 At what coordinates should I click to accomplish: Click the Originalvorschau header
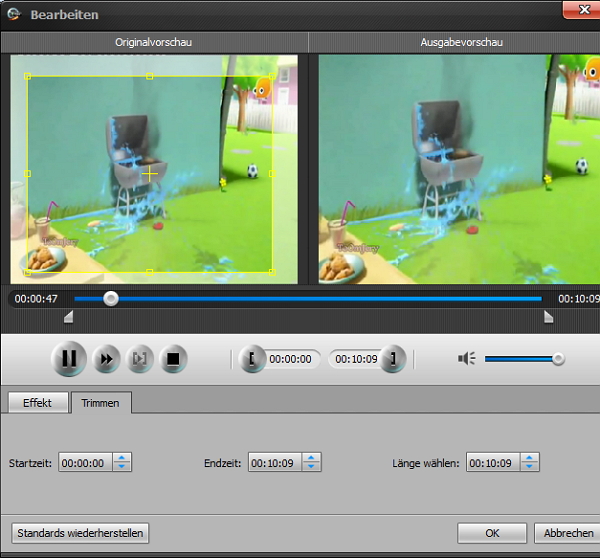(x=153, y=42)
